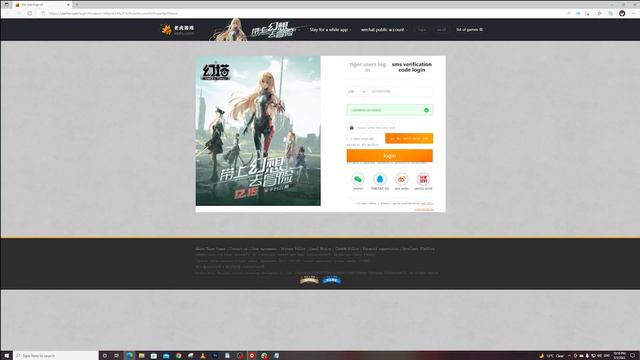
Task: Switch to 'tiger users log in' tab
Action: pos(367,67)
